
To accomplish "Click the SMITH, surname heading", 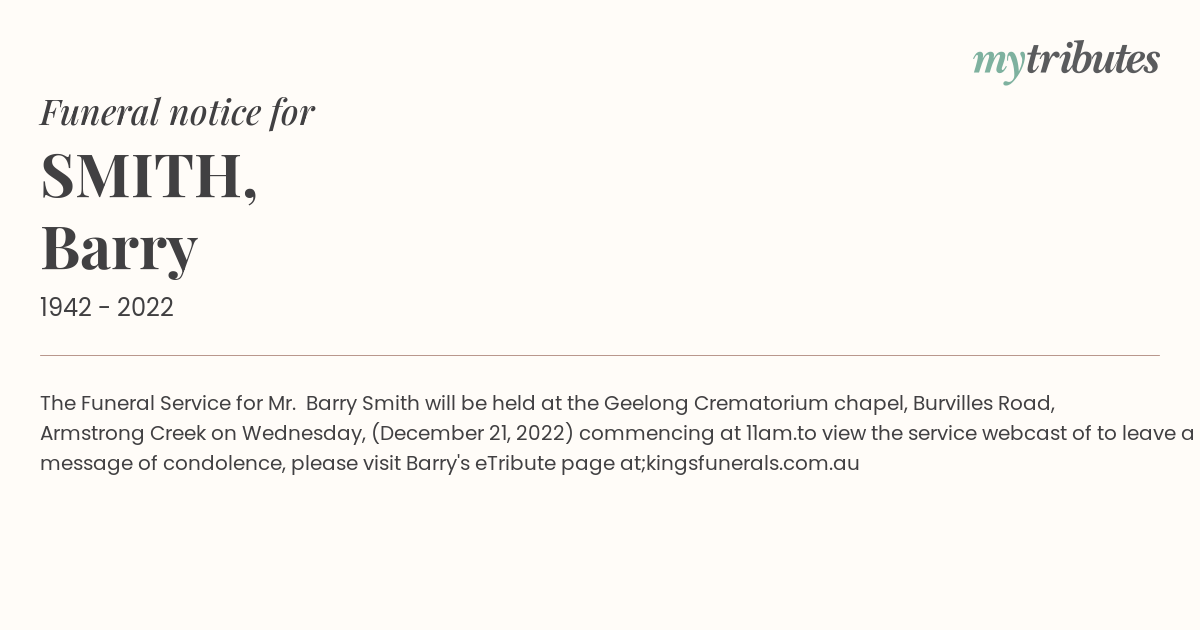I will 149,175.
